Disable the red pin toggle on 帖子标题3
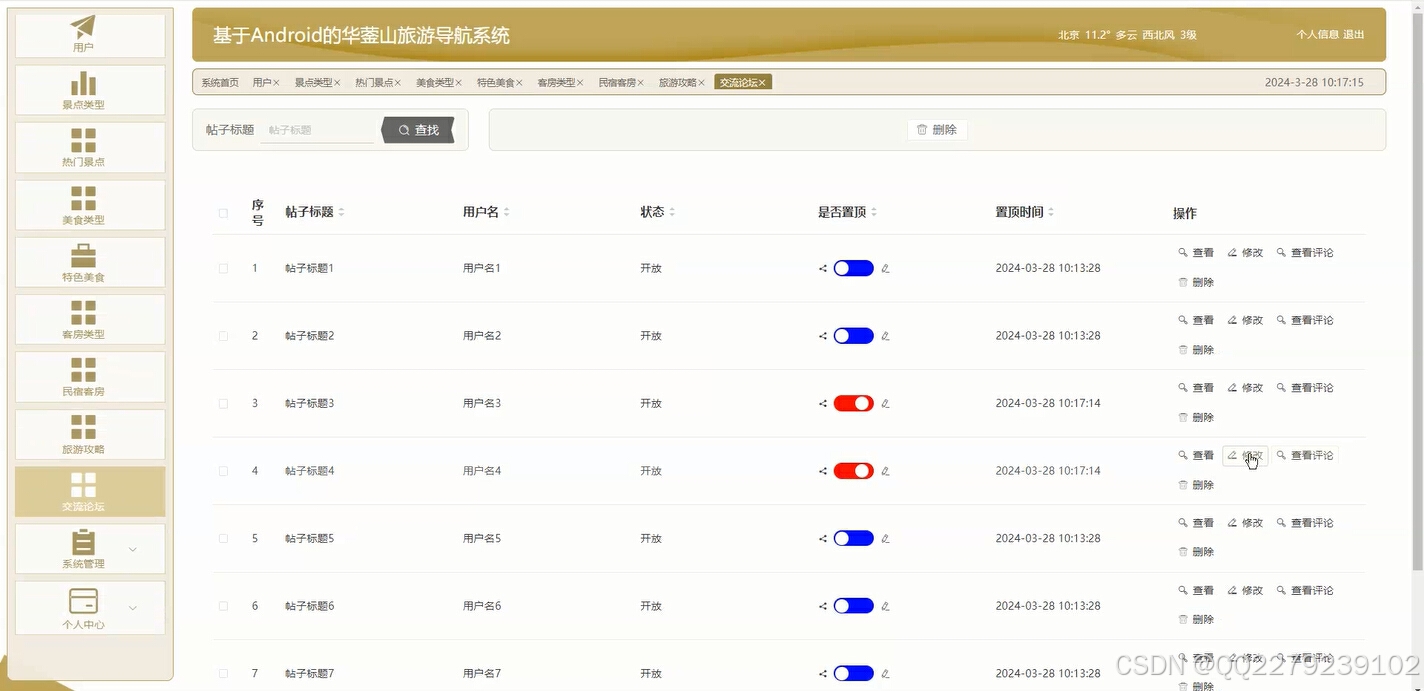1424x691 pixels. [852, 403]
